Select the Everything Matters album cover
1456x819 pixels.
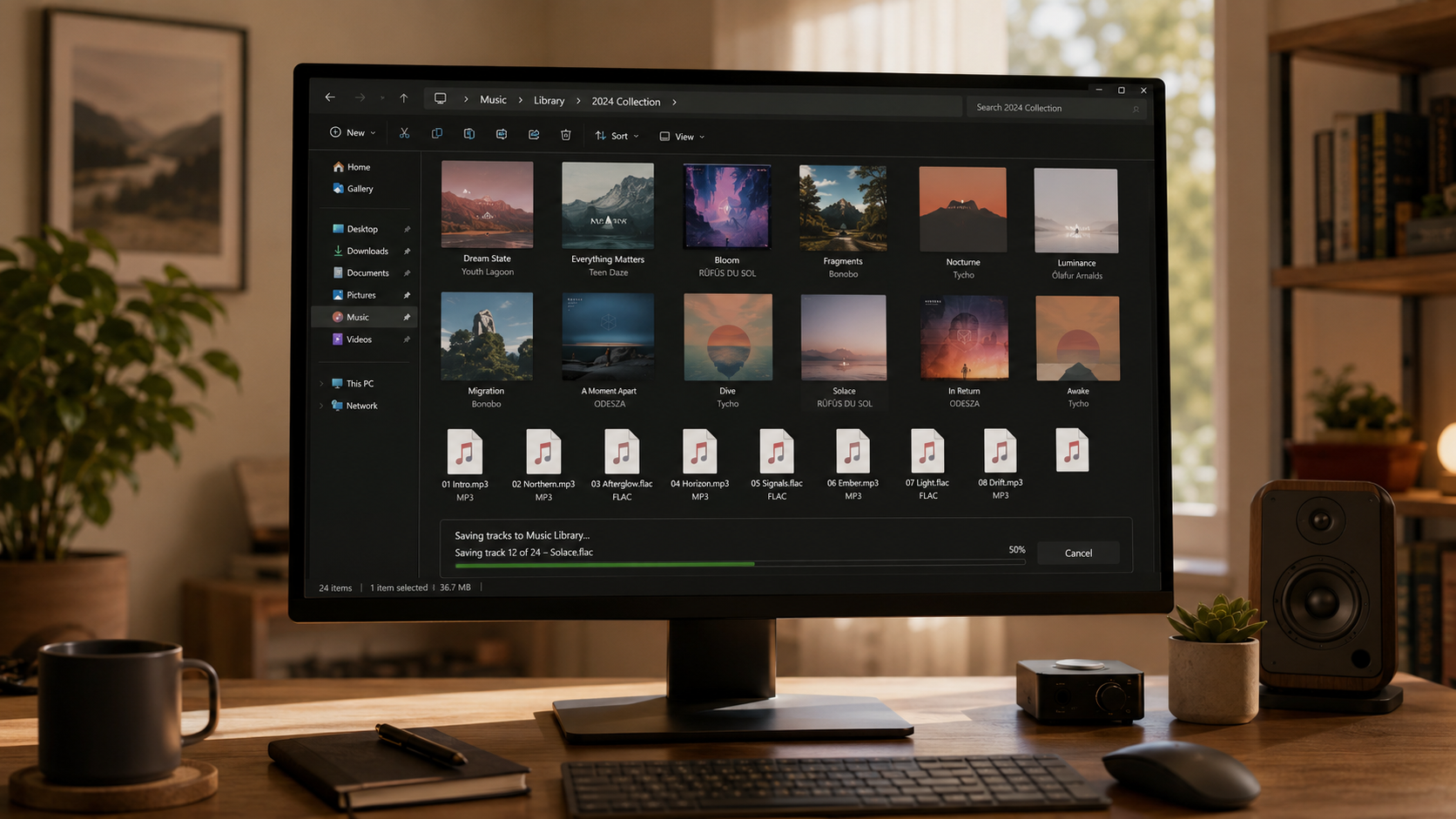[608, 206]
